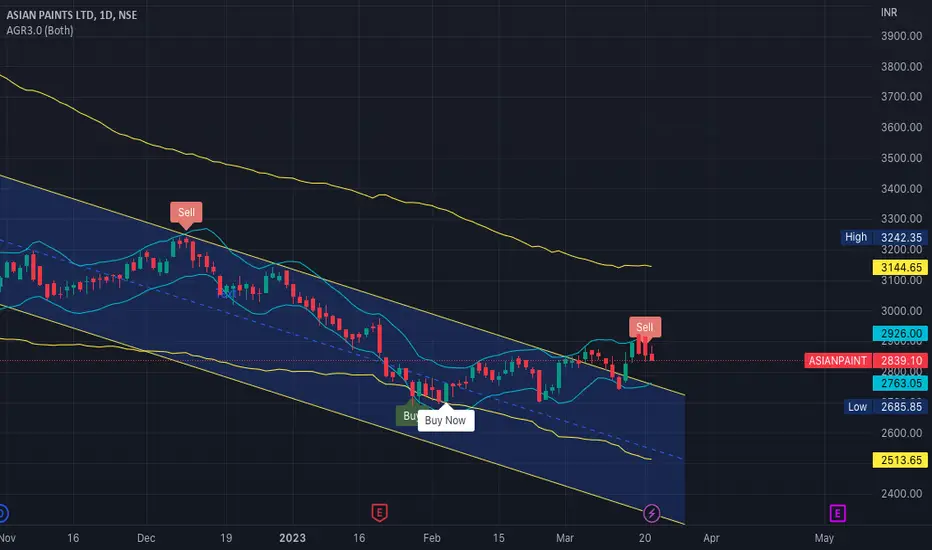Screen dimensions: 932x550
Task: Click the 2023 label on time axis
Action: (x=292, y=538)
